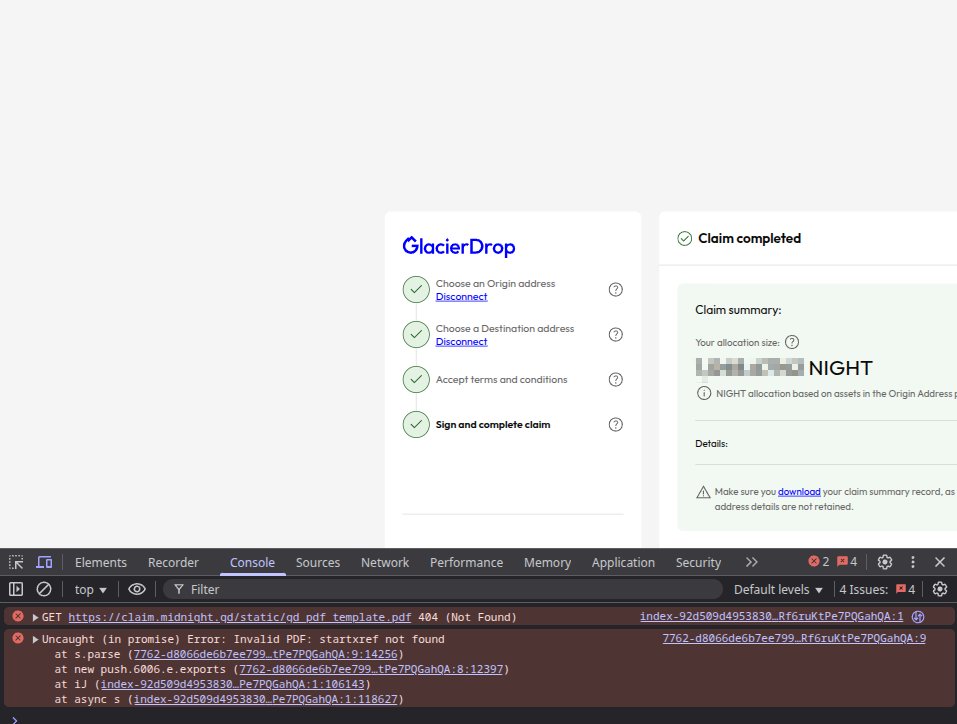This screenshot has width=957, height=724.
Task: Open the gd_pdf_template.pdf URL link
Action: (240, 617)
